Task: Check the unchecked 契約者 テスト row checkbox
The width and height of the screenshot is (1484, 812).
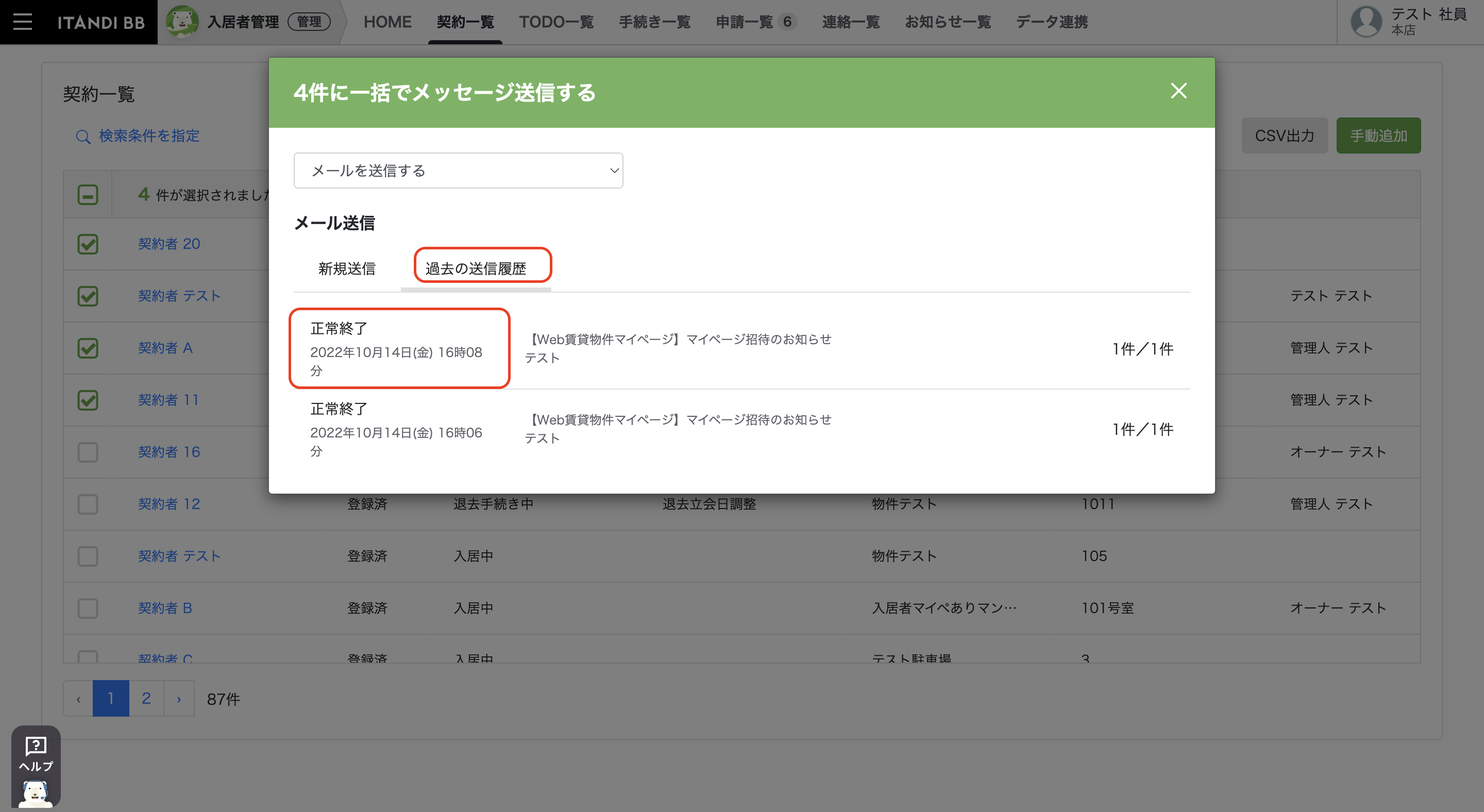Action: 88,556
